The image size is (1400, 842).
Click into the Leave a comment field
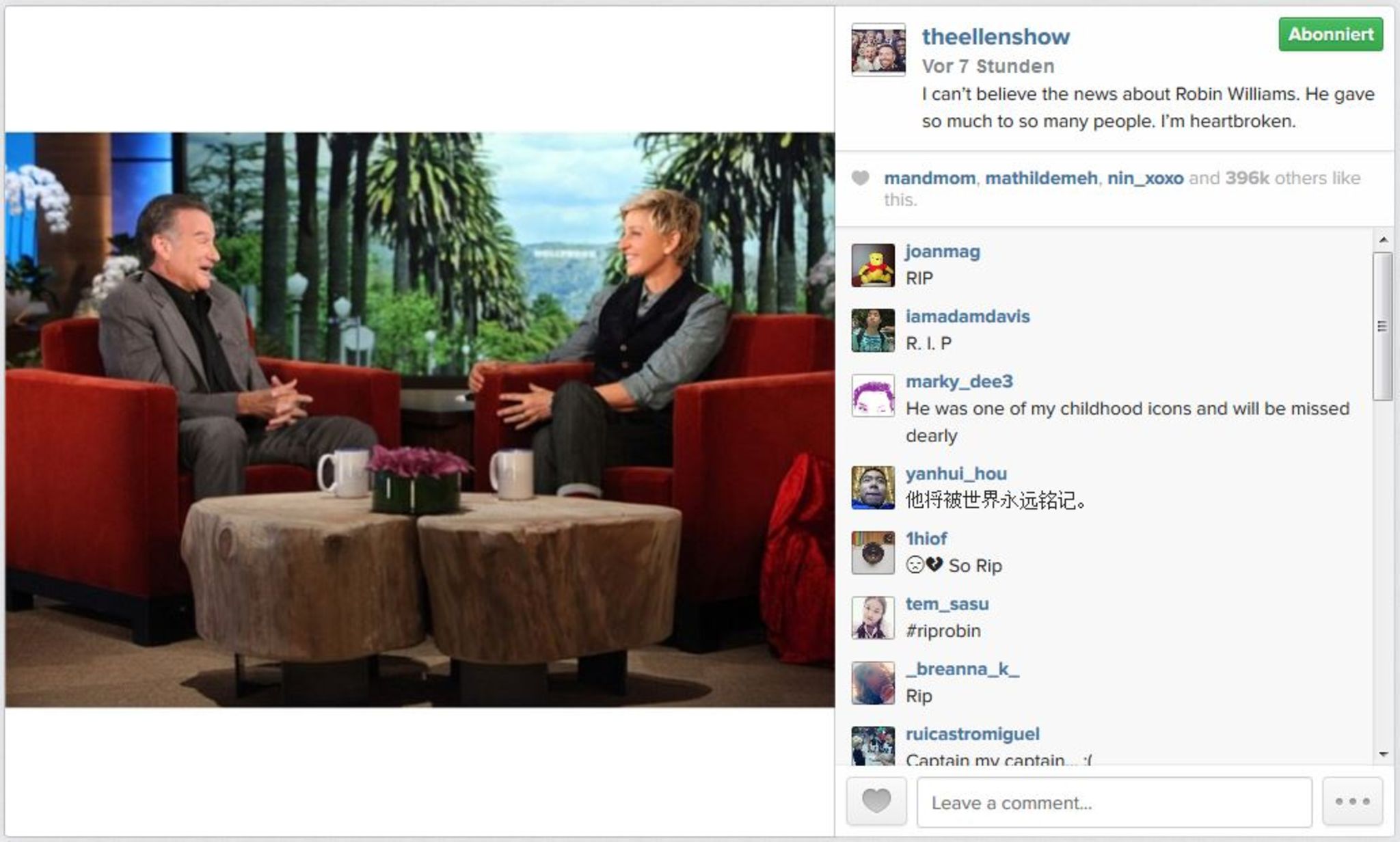click(1114, 802)
